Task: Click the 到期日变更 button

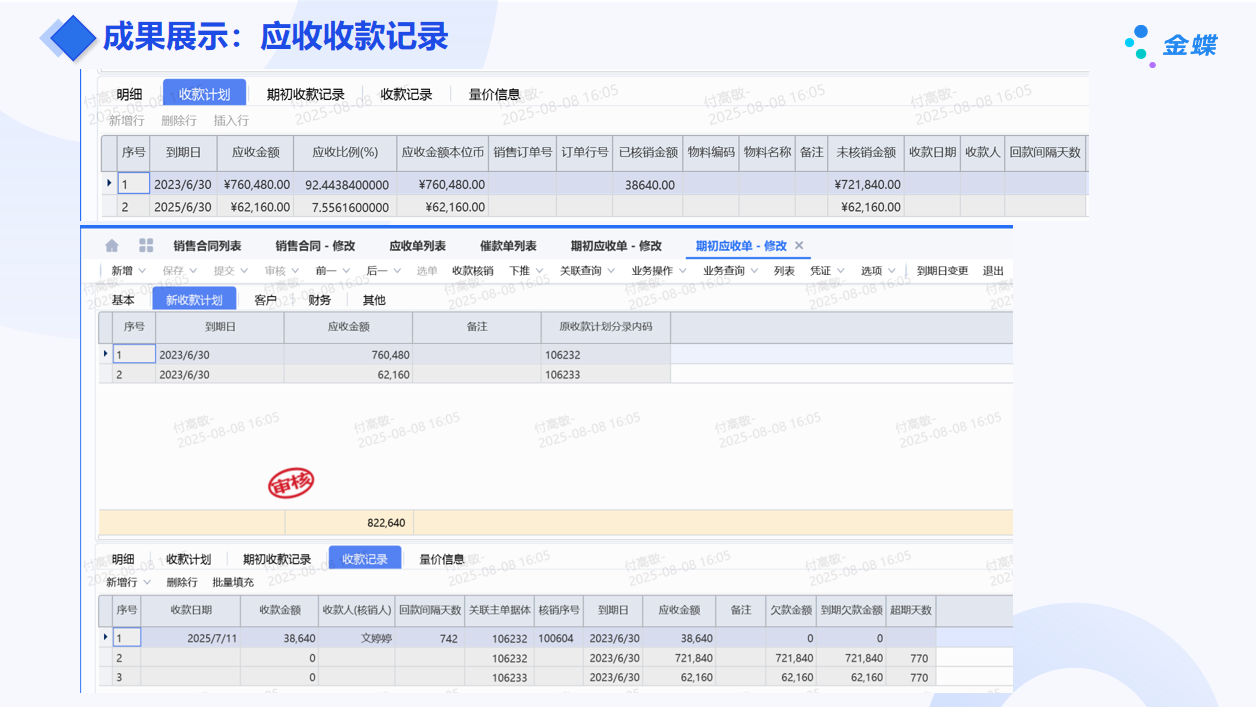Action: click(x=942, y=271)
